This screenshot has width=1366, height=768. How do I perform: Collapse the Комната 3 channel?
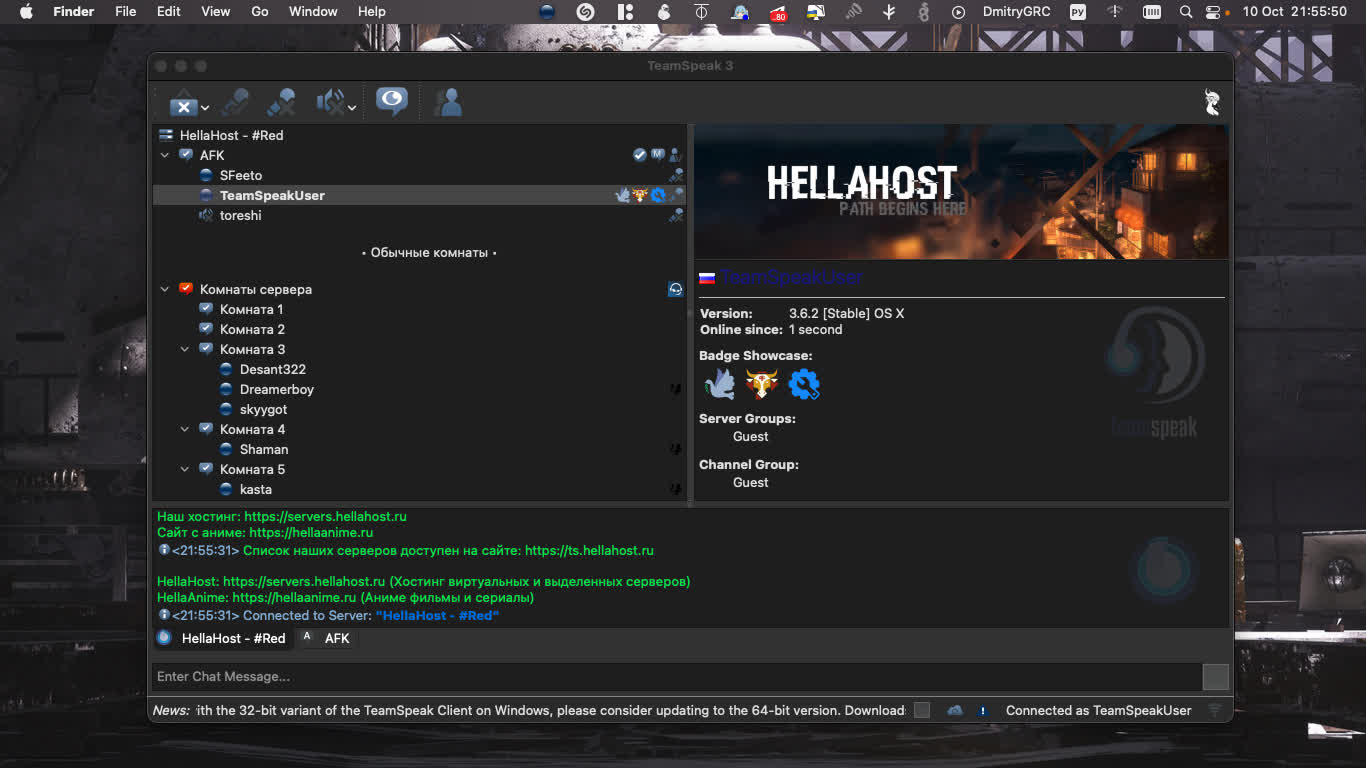(x=185, y=349)
